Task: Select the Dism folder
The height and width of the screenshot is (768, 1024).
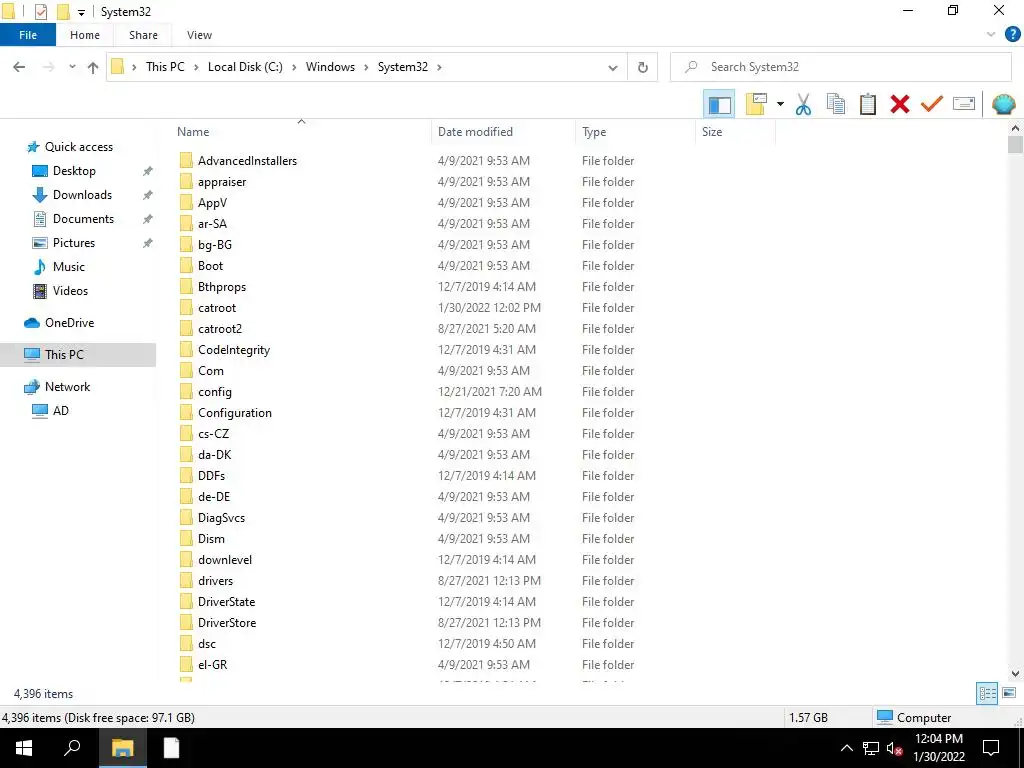Action: point(211,539)
